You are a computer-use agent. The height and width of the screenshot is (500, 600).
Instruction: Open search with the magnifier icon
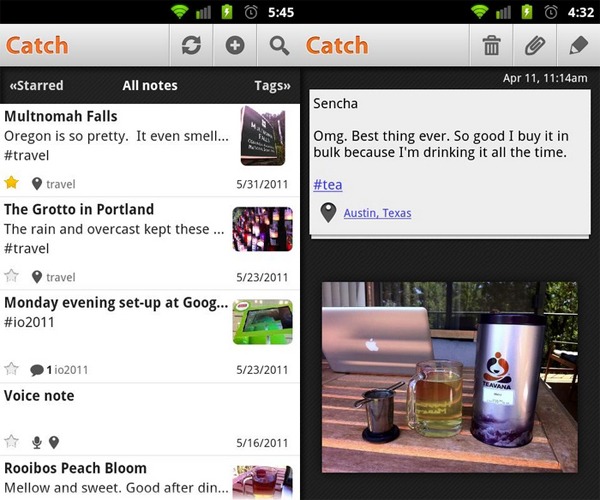tap(279, 46)
